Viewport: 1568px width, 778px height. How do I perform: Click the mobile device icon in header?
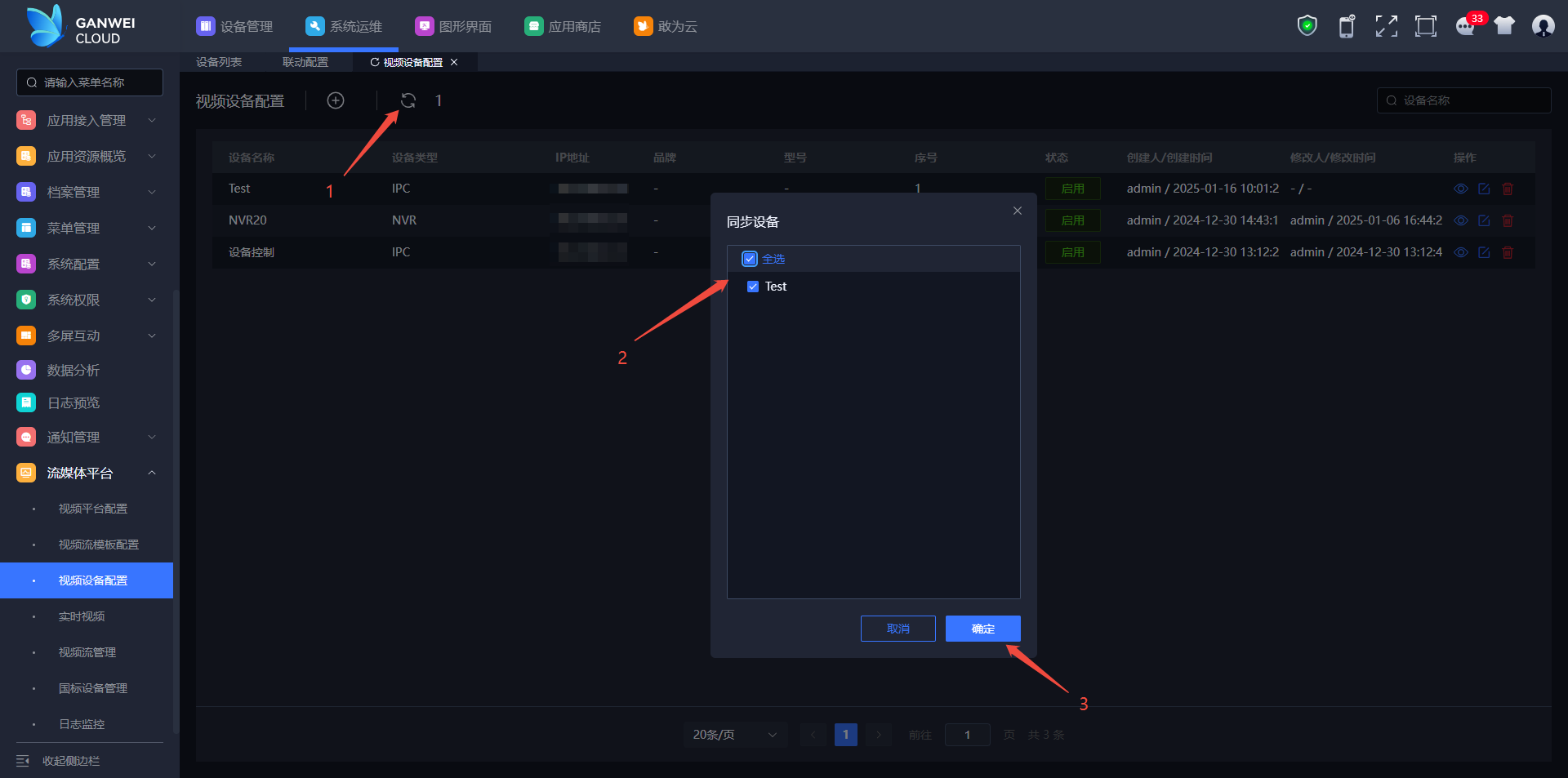pyautogui.click(x=1347, y=26)
